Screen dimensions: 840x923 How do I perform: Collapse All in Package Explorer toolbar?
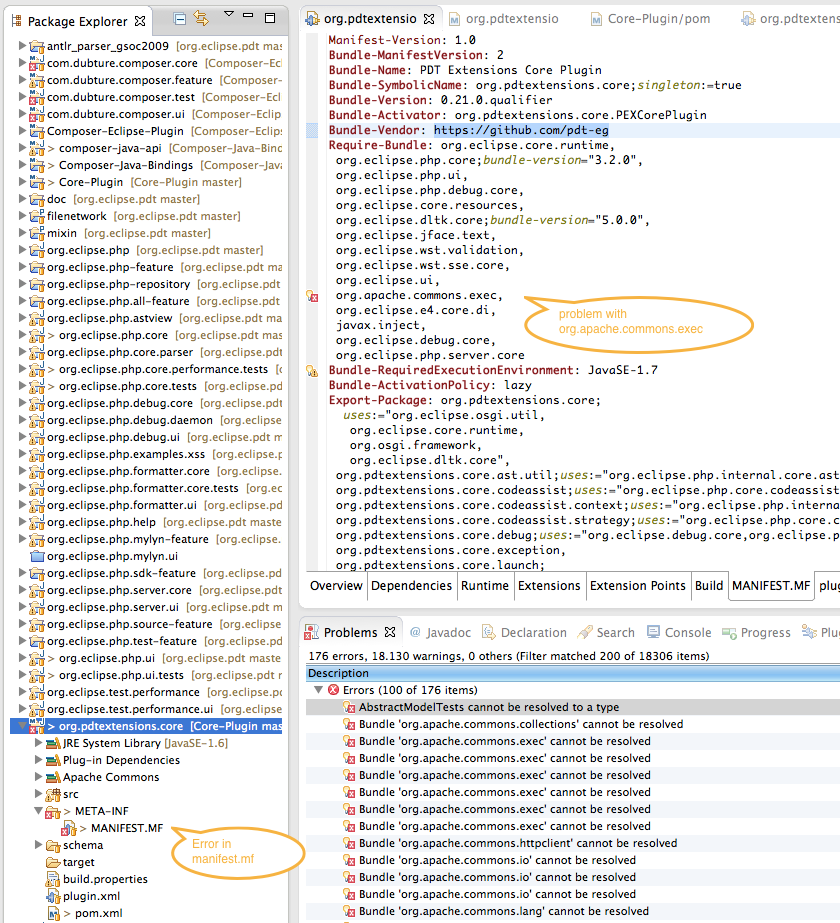(x=180, y=19)
